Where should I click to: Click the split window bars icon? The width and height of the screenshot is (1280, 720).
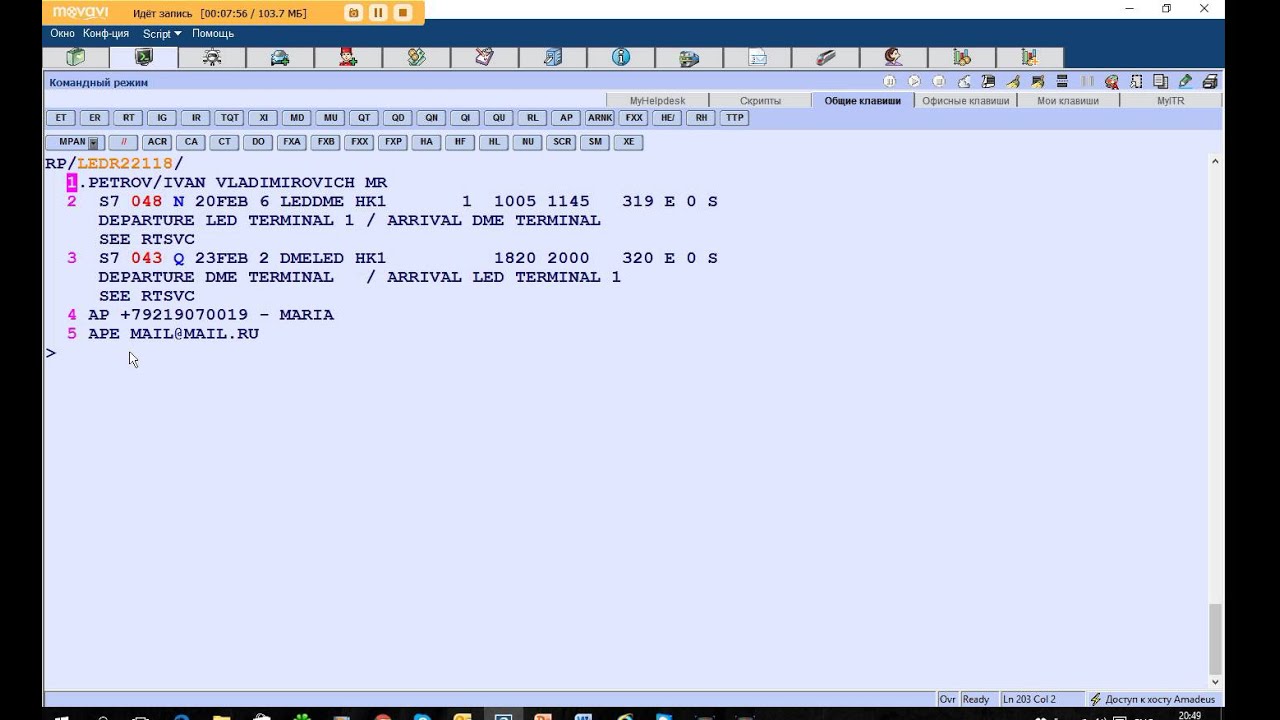click(1062, 82)
